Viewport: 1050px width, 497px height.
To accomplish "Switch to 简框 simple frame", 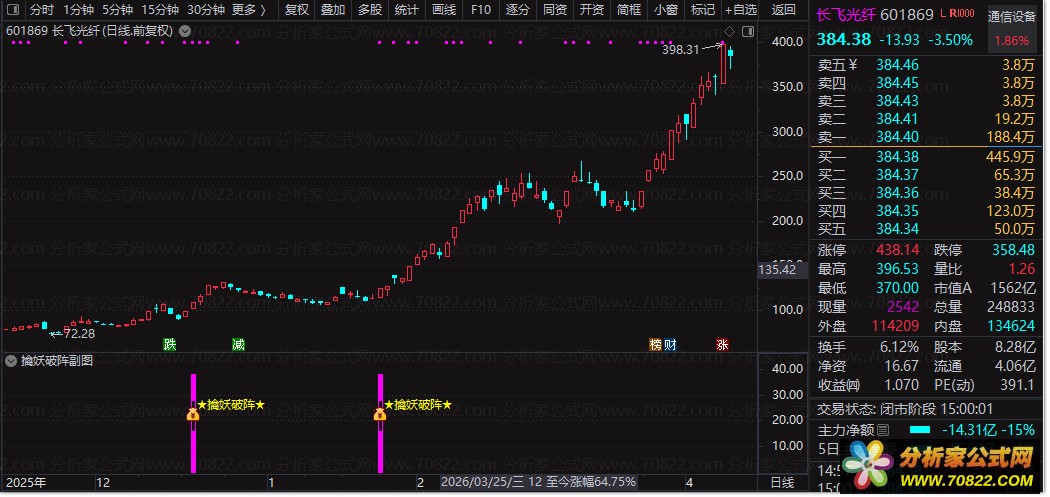I will pos(628,9).
